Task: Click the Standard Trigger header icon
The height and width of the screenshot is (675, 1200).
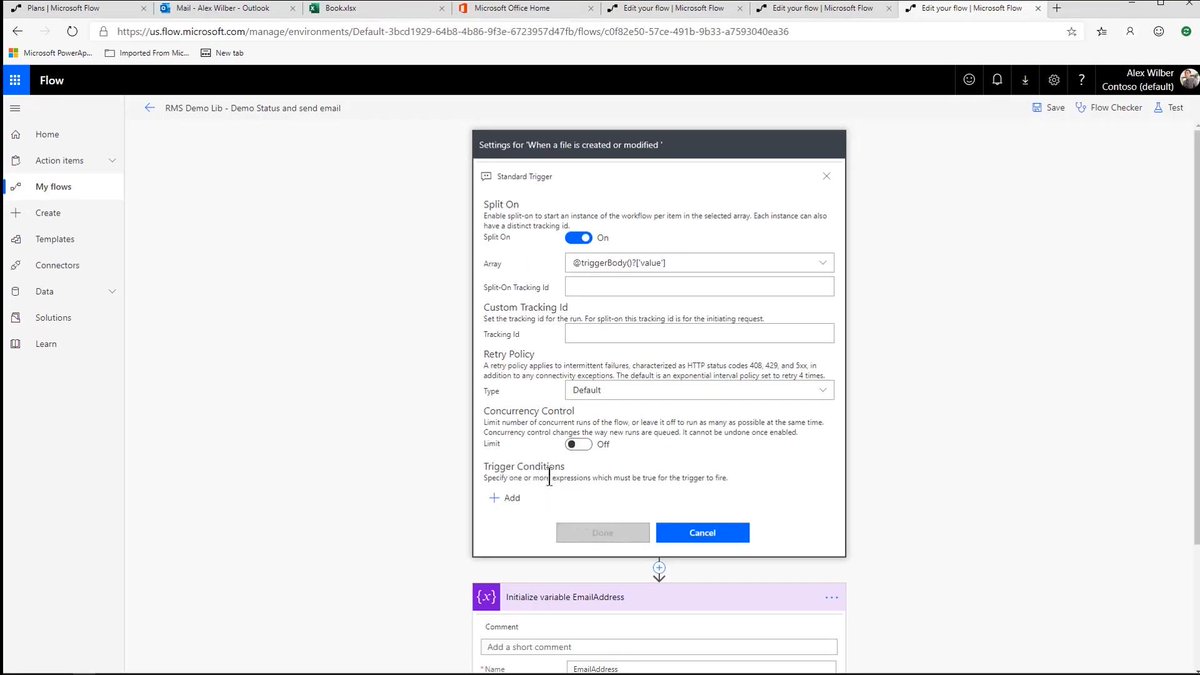Action: [486, 176]
